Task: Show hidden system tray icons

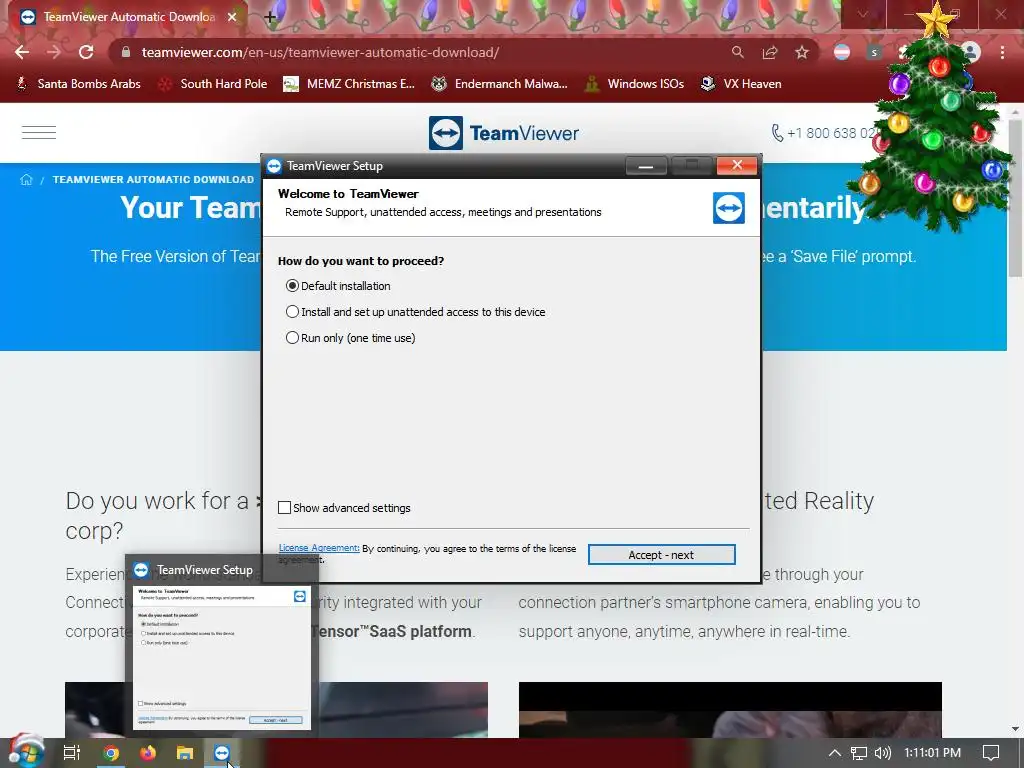Action: (835, 753)
